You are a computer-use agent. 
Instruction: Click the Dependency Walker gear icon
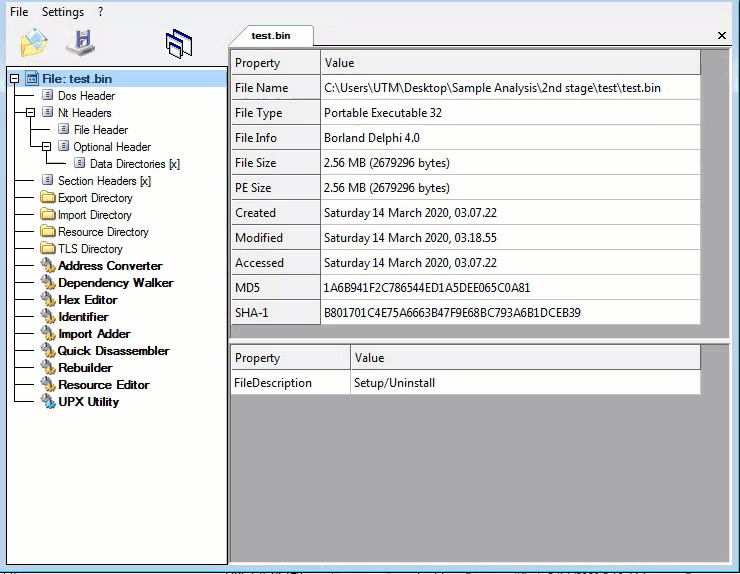(48, 282)
